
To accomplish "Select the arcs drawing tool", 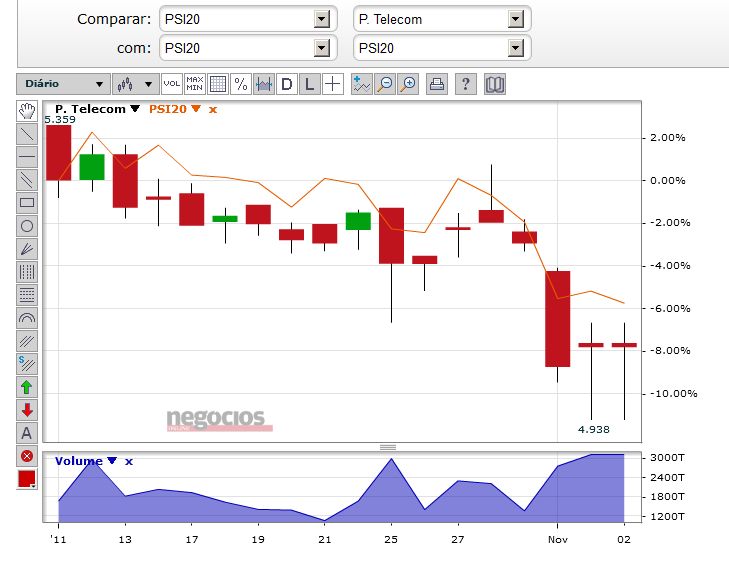I will (x=27, y=318).
